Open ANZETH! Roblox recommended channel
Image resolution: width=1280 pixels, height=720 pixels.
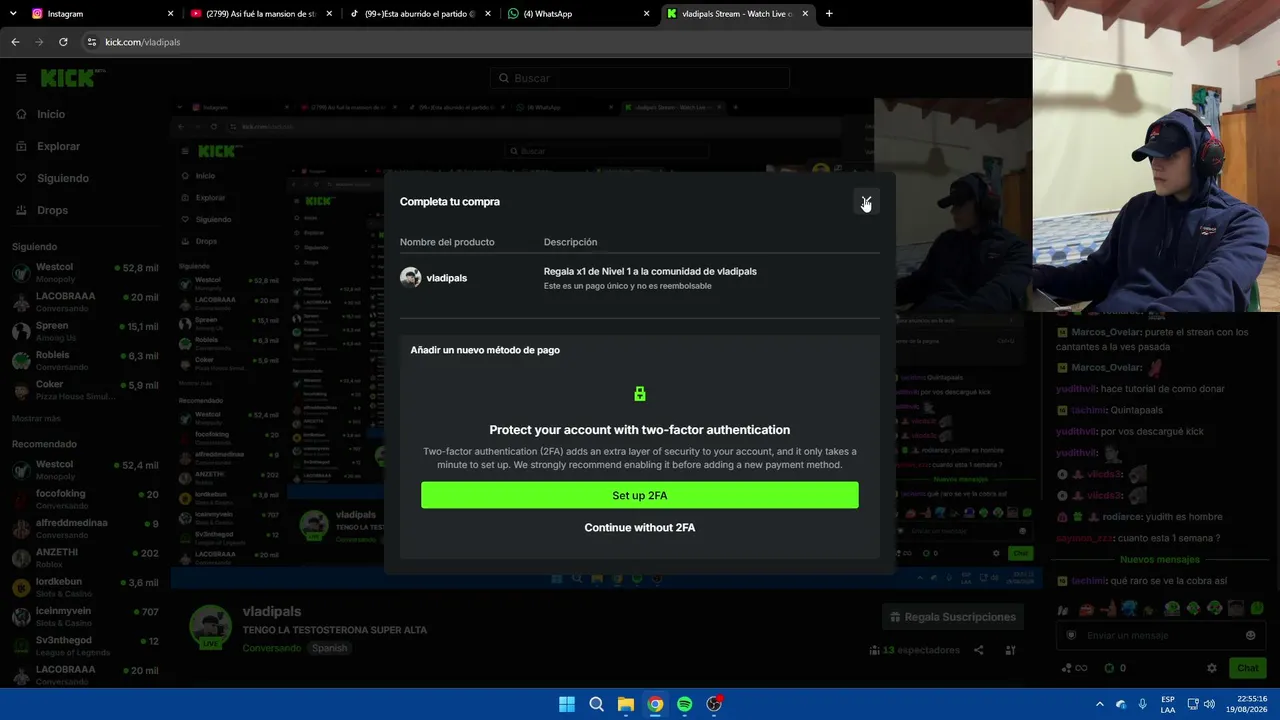(x=84, y=558)
